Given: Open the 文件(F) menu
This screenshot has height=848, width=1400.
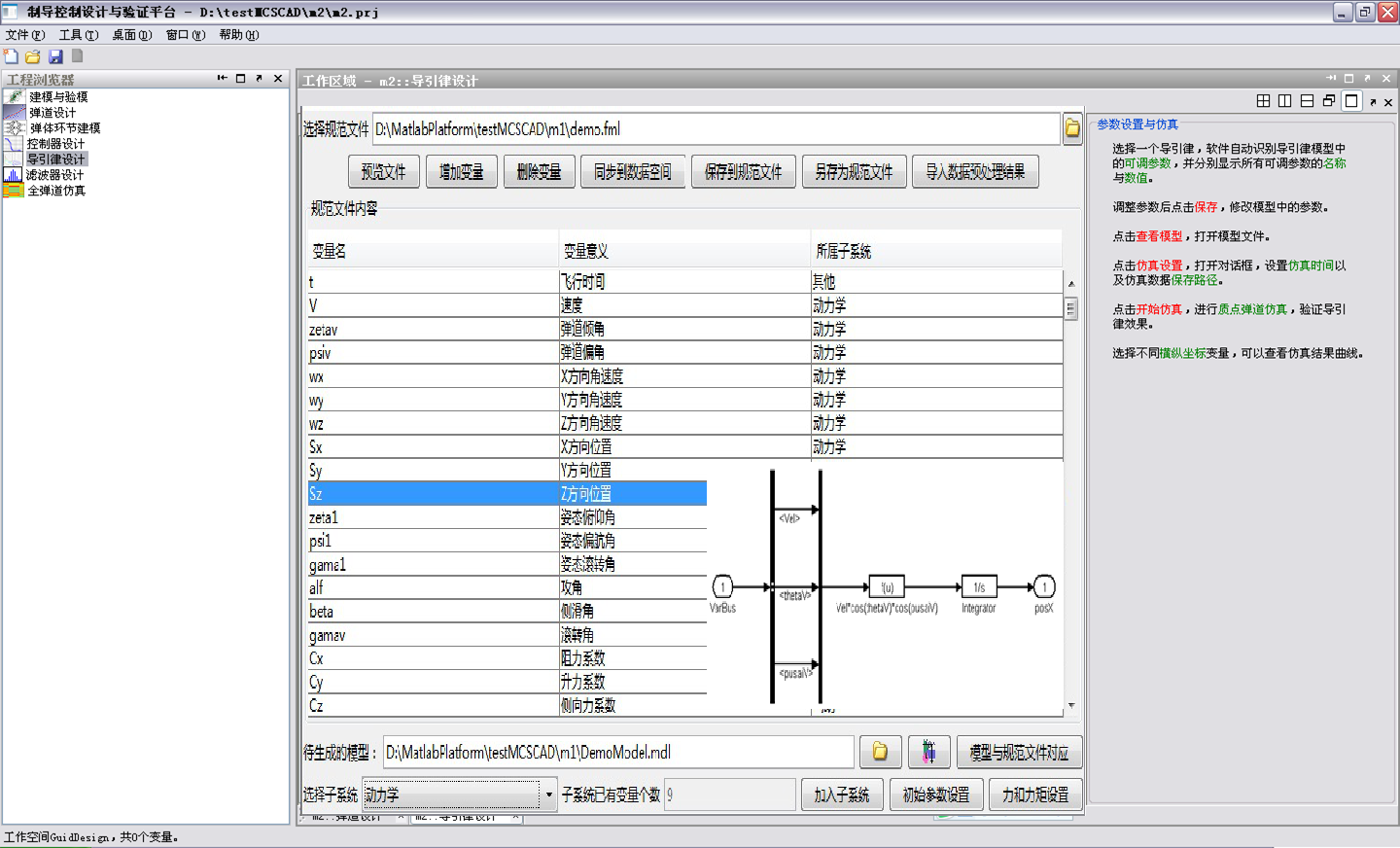Looking at the screenshot, I should (25, 35).
